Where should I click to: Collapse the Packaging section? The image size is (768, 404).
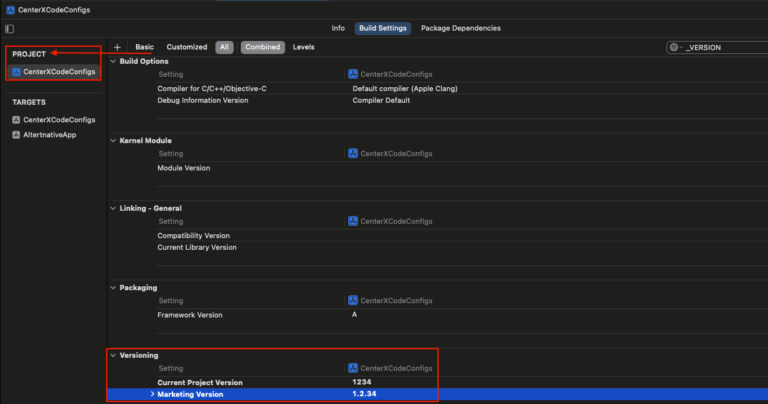[113, 288]
